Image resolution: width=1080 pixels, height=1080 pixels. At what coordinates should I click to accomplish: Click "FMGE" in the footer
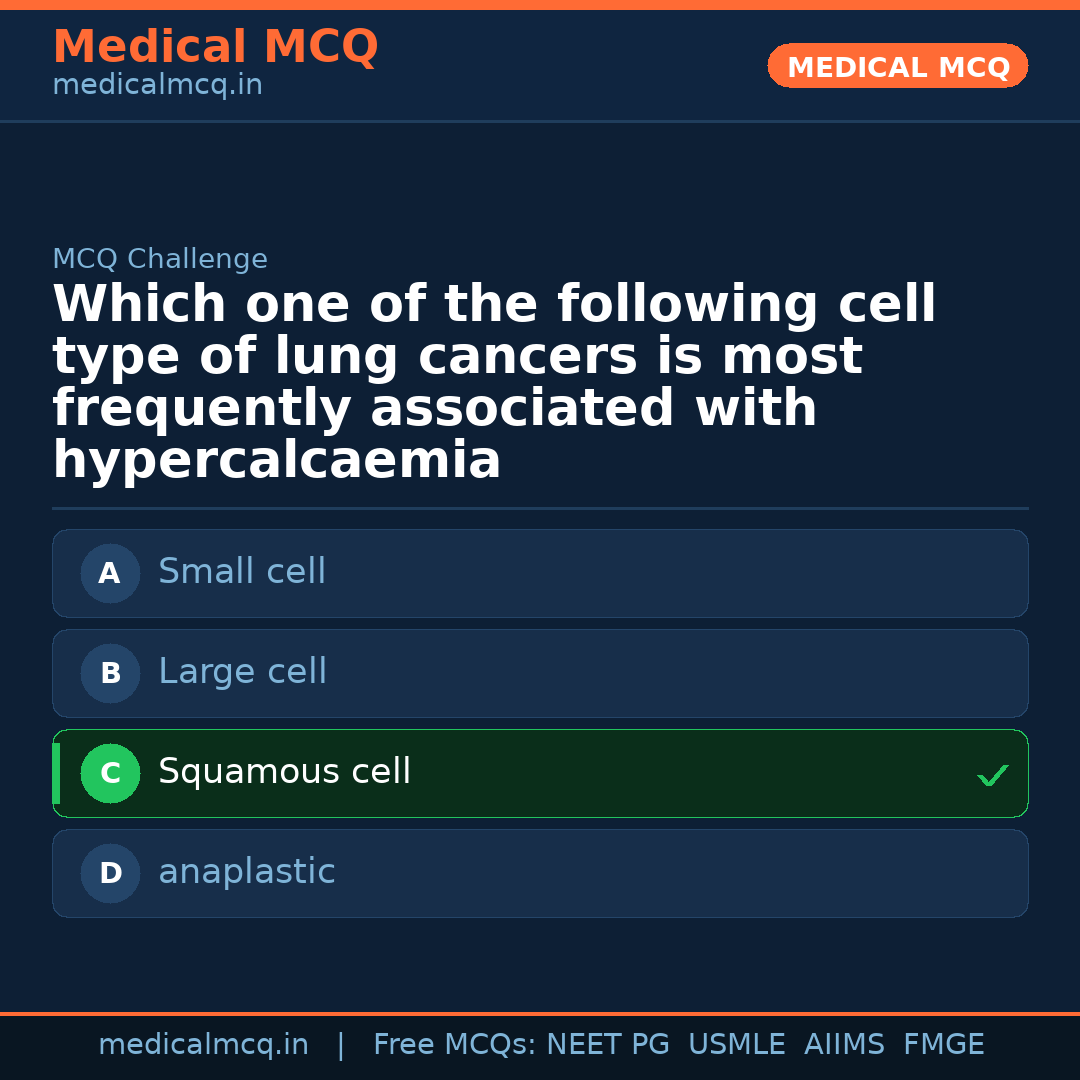(944, 1045)
